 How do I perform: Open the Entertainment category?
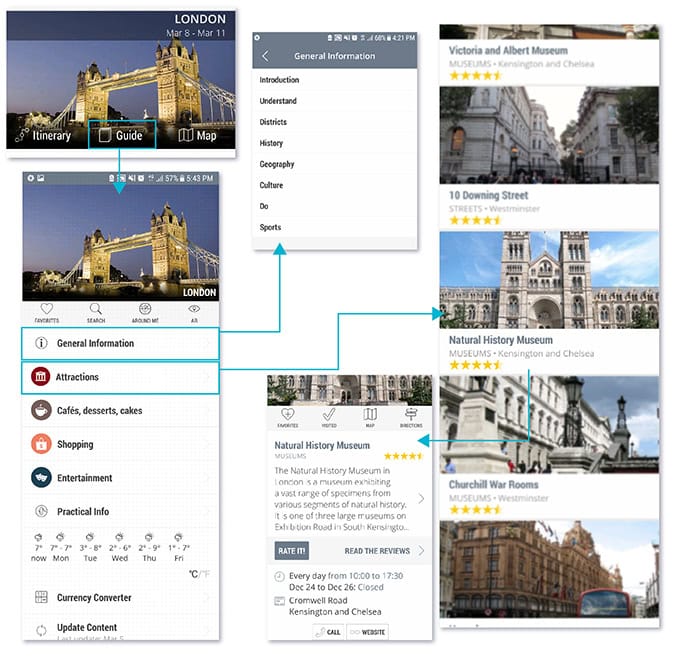pyautogui.click(x=121, y=478)
